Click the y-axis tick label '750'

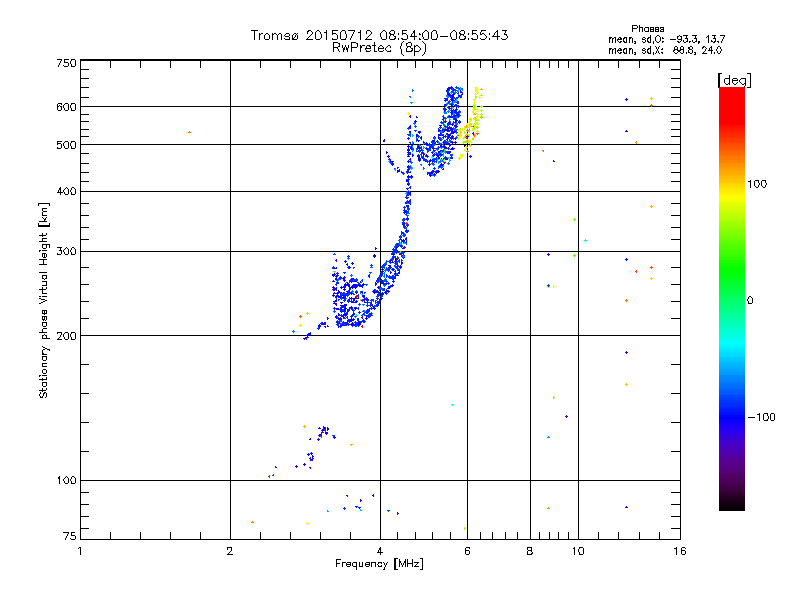coord(66,63)
